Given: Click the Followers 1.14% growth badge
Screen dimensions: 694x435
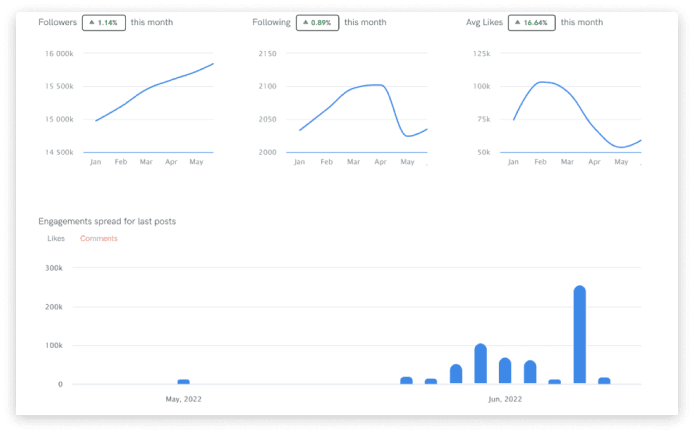Looking at the screenshot, I should [104, 22].
